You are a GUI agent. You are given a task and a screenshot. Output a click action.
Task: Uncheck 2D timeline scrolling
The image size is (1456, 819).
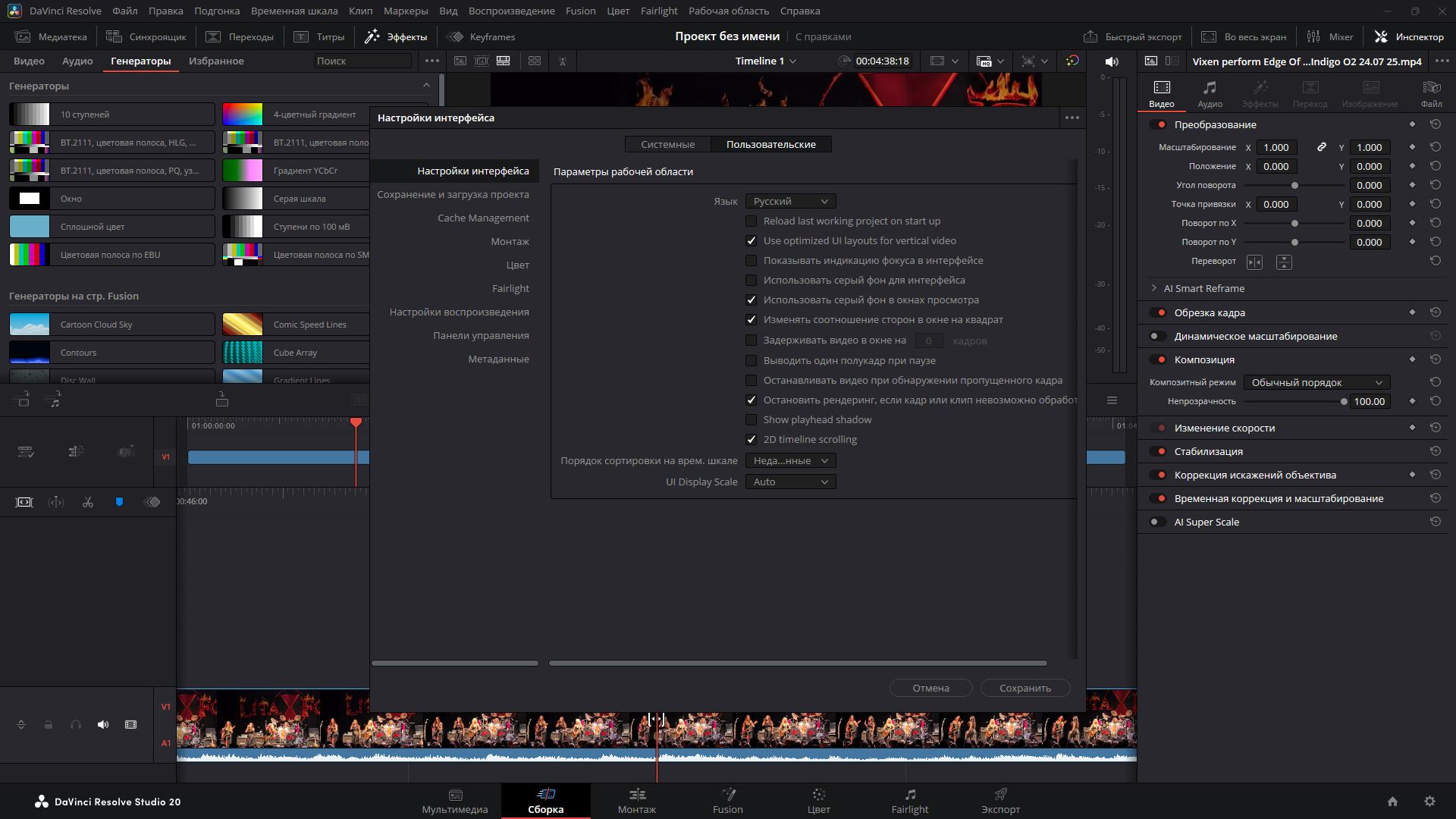[x=751, y=440]
